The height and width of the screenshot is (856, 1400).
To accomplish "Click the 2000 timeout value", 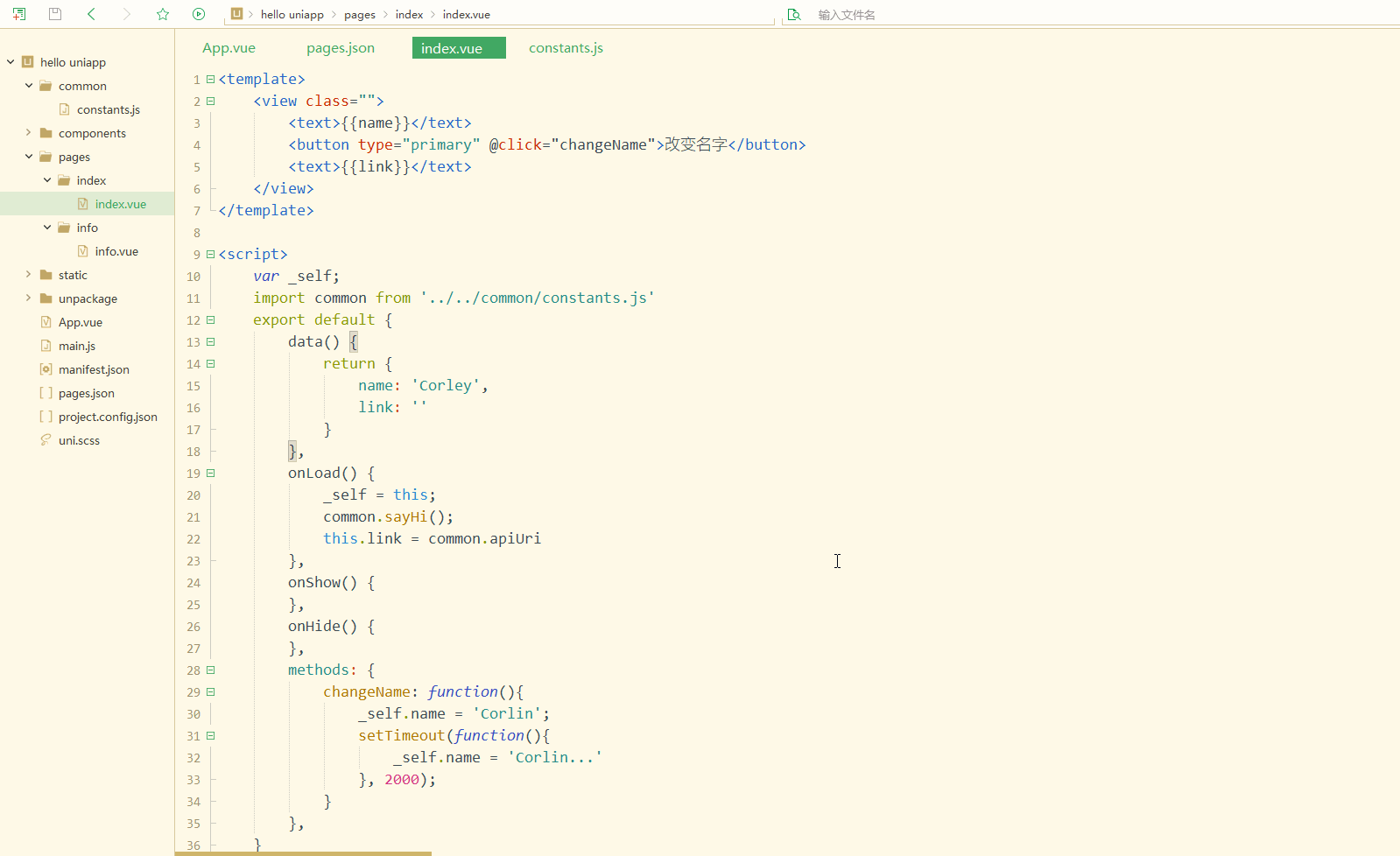I will click(x=402, y=779).
